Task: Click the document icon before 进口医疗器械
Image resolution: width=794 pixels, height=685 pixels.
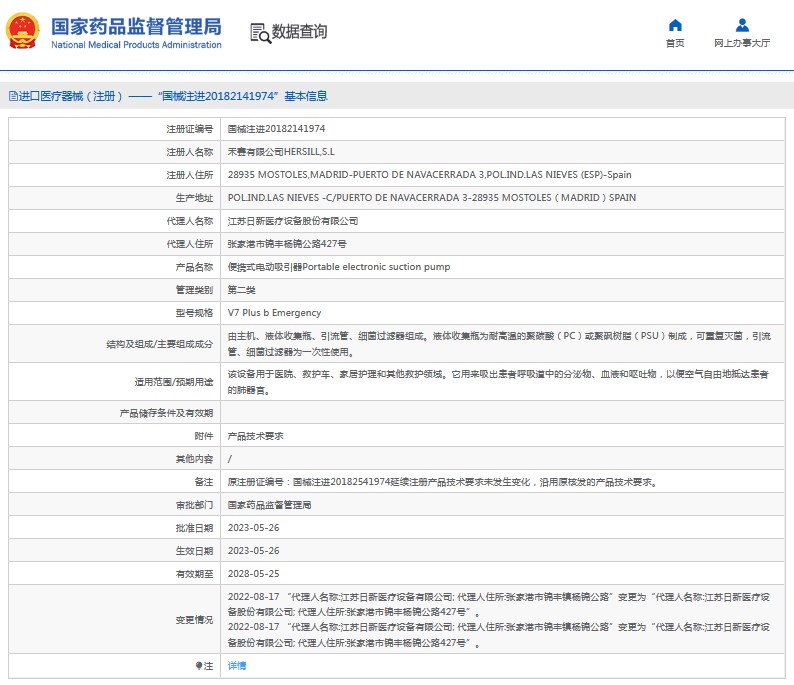Action: (13, 97)
